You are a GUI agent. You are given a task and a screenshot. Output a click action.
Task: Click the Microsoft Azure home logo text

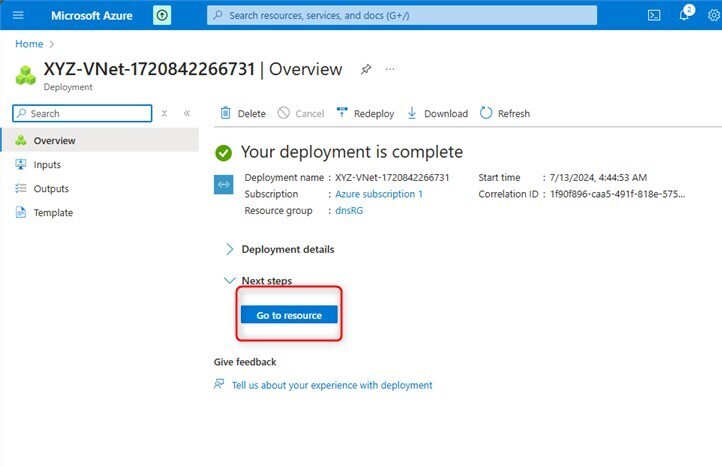[x=92, y=16]
